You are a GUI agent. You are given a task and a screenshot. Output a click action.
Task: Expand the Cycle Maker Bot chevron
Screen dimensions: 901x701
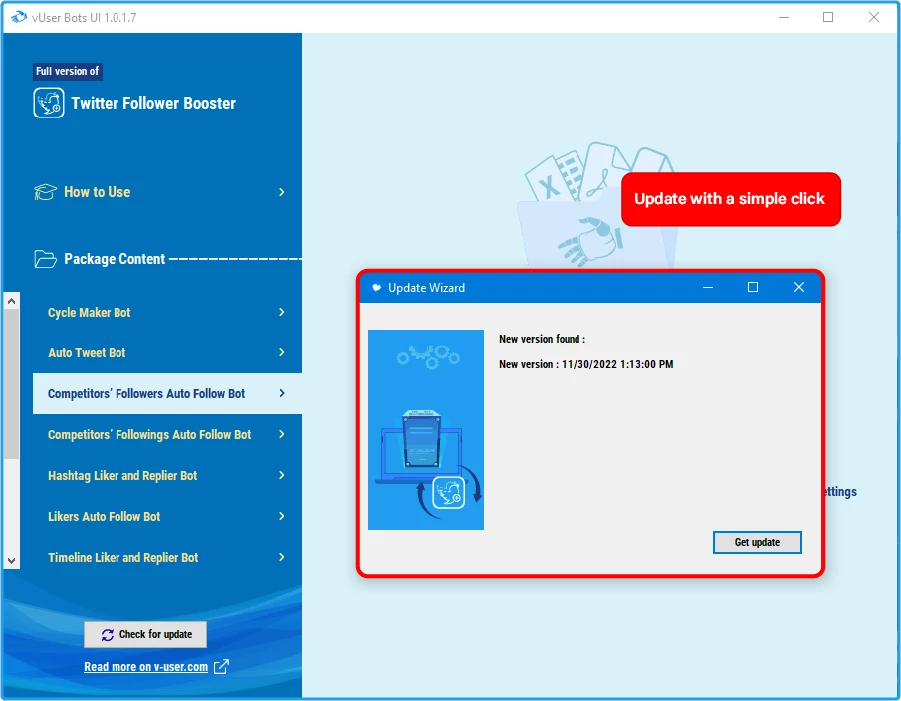[282, 312]
